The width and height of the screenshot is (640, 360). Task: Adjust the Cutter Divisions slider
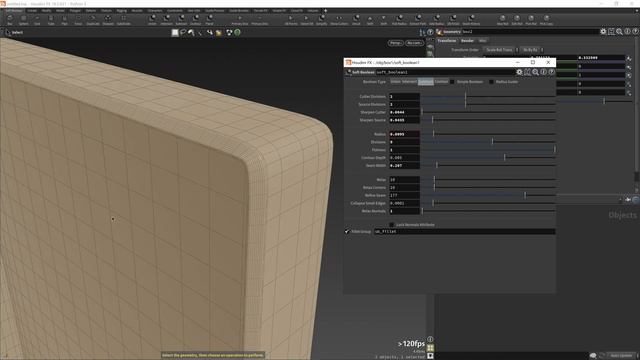tap(488, 97)
